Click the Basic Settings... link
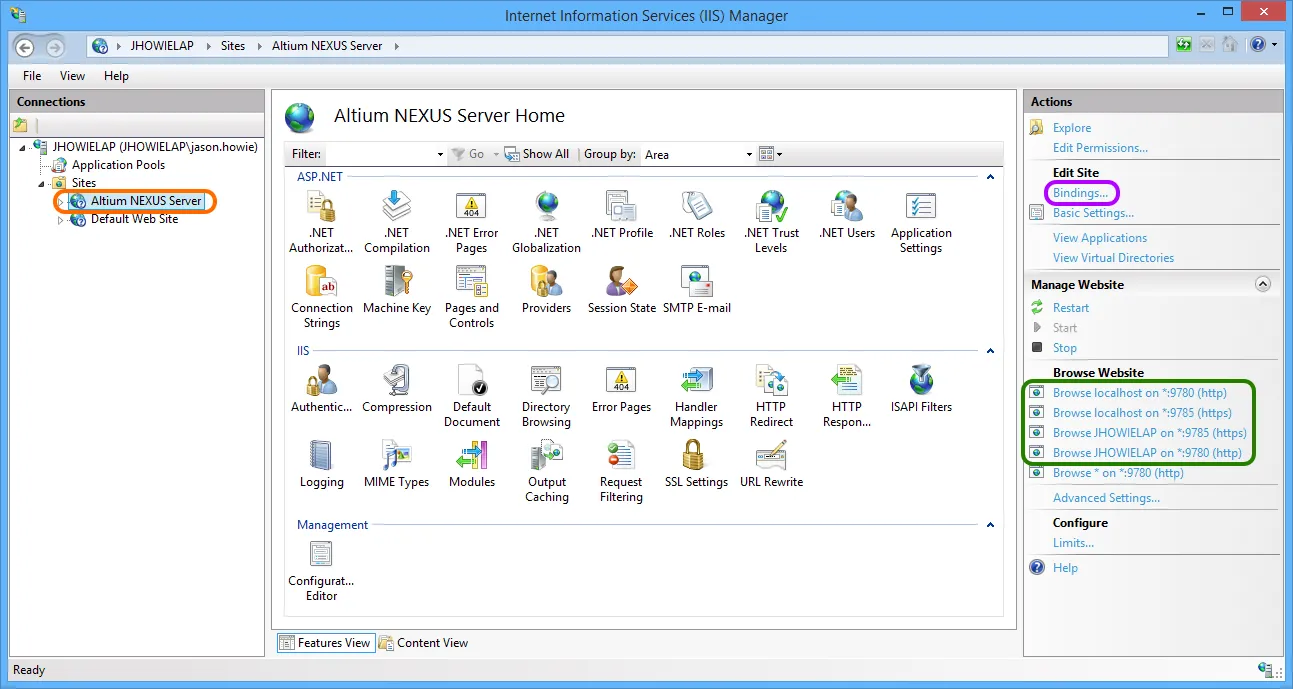The width and height of the screenshot is (1293, 689). click(1093, 213)
